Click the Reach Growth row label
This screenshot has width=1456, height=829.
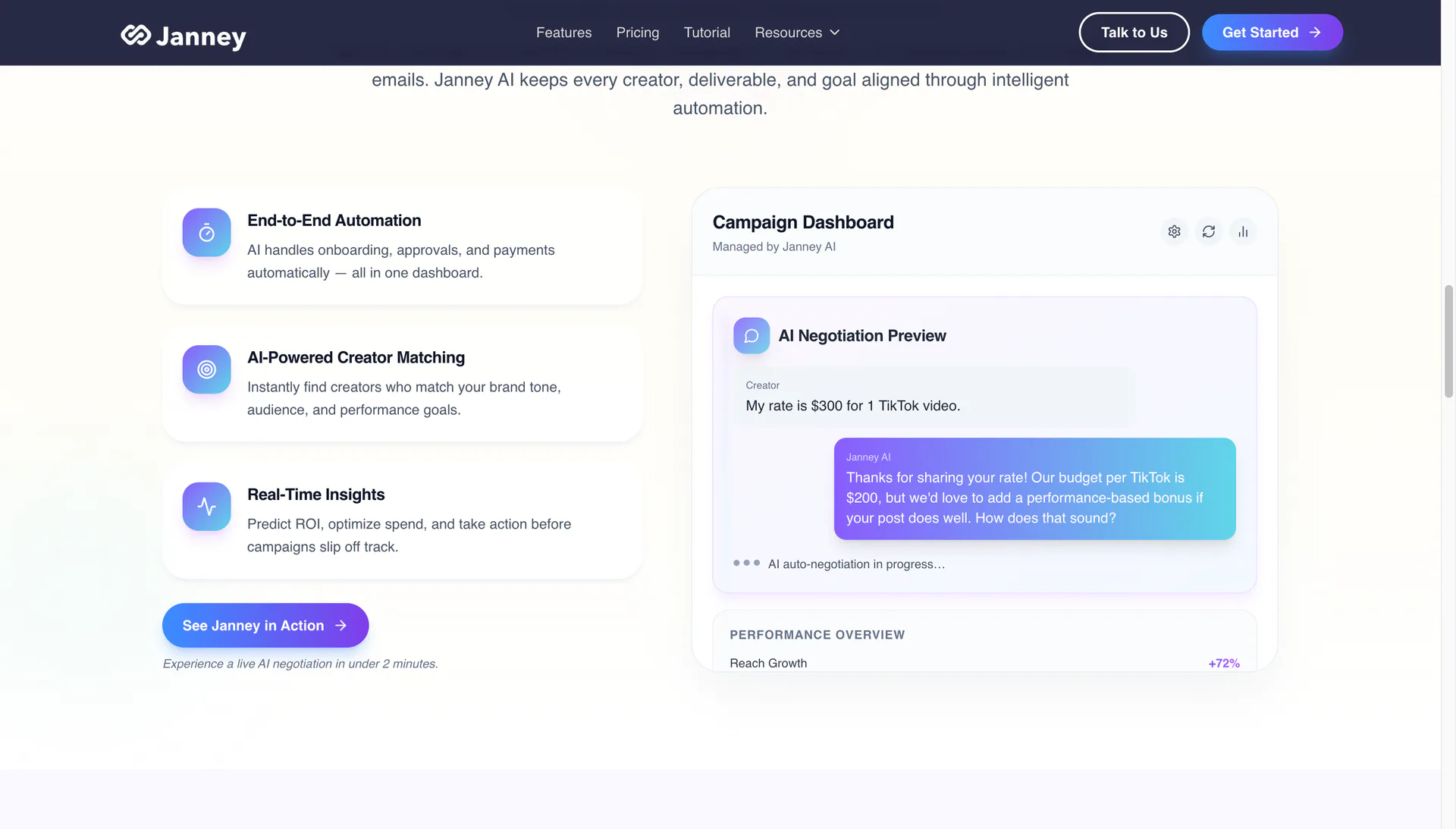(x=768, y=663)
